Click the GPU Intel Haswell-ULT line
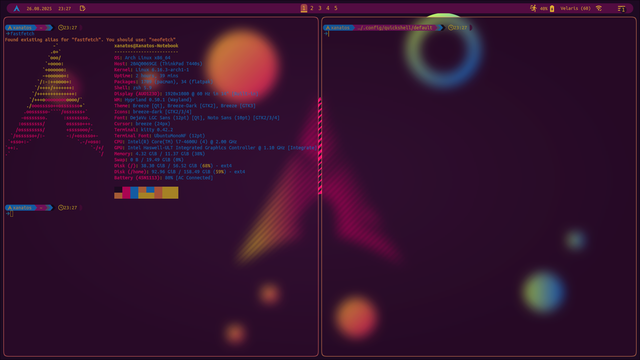Image resolution: width=640 pixels, height=360 pixels. pyautogui.click(x=216, y=148)
